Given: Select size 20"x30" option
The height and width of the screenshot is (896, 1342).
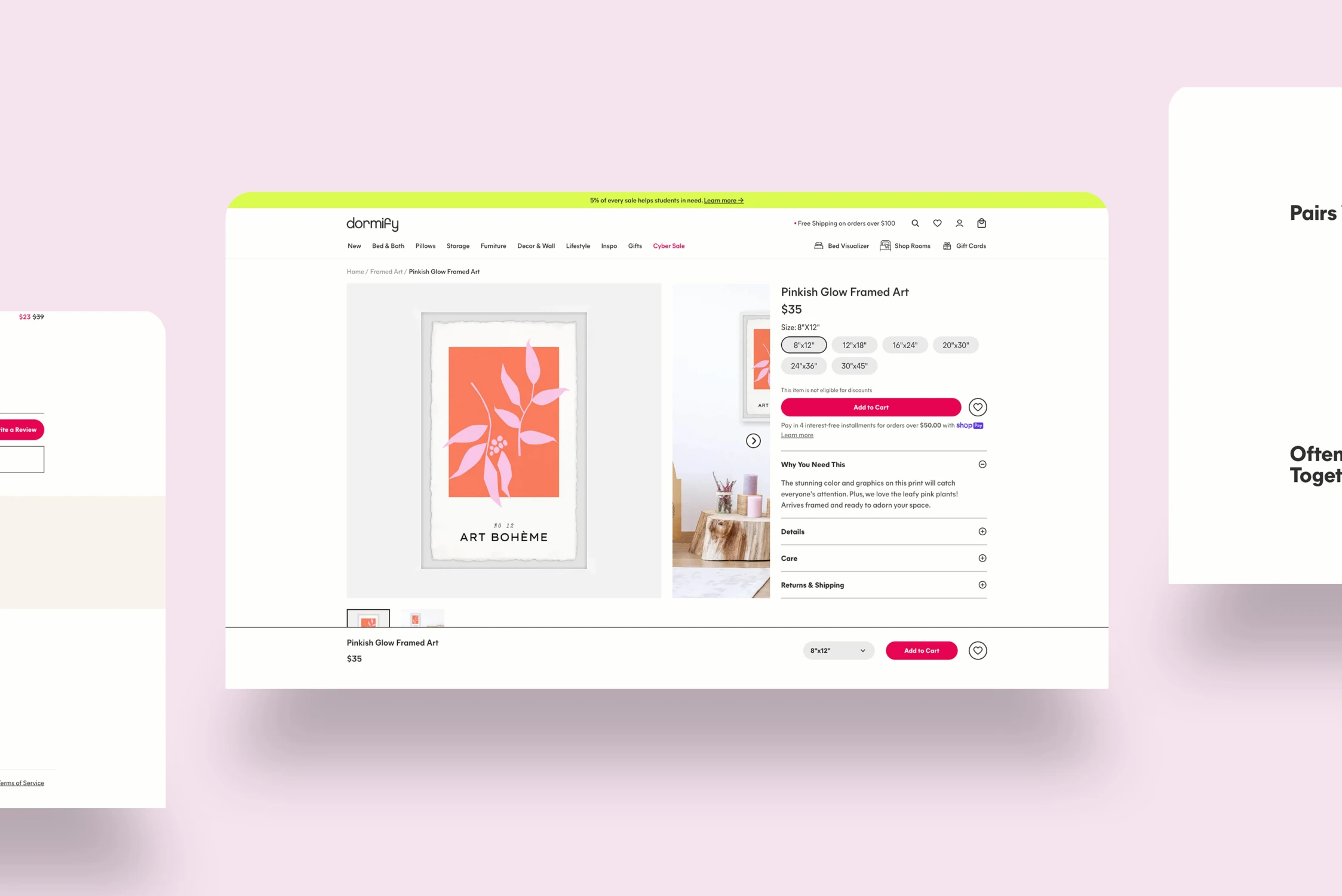Looking at the screenshot, I should (x=956, y=345).
